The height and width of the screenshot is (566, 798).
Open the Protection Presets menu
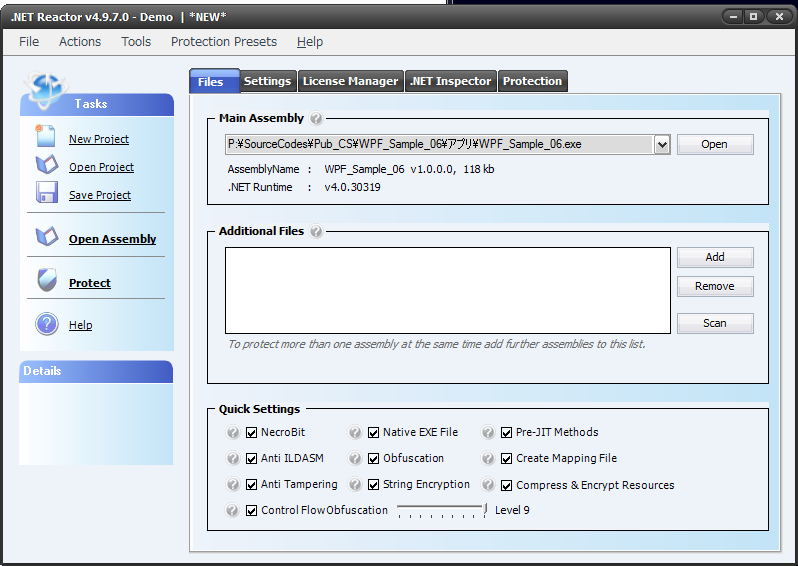[224, 42]
